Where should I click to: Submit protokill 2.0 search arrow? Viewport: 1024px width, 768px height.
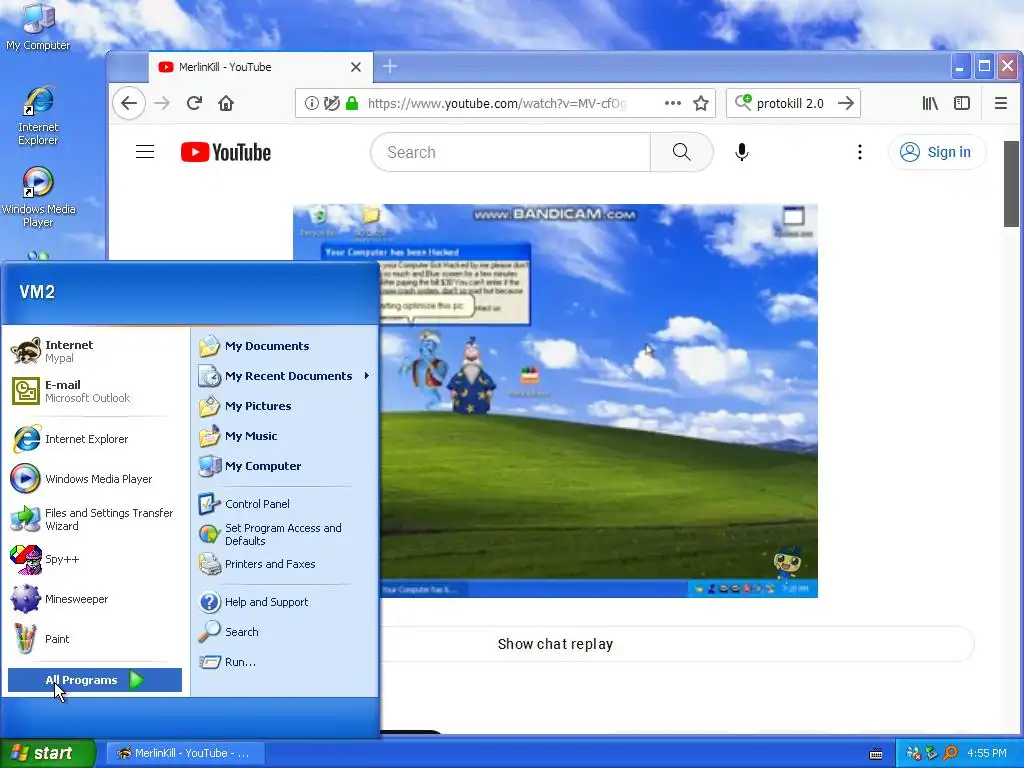[846, 103]
